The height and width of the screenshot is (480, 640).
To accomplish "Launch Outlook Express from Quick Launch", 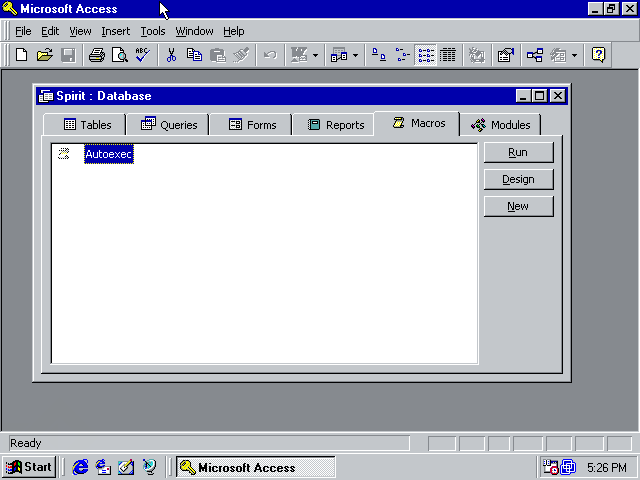I will [103, 467].
